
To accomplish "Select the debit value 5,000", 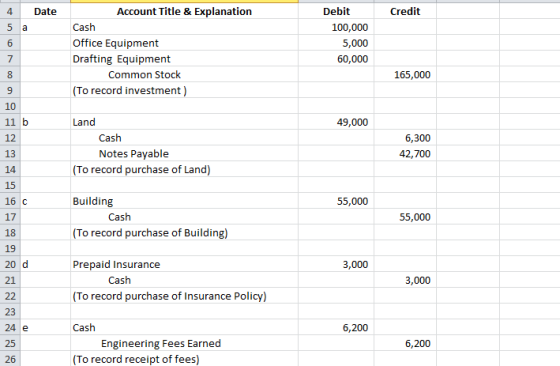I will 336,43.
